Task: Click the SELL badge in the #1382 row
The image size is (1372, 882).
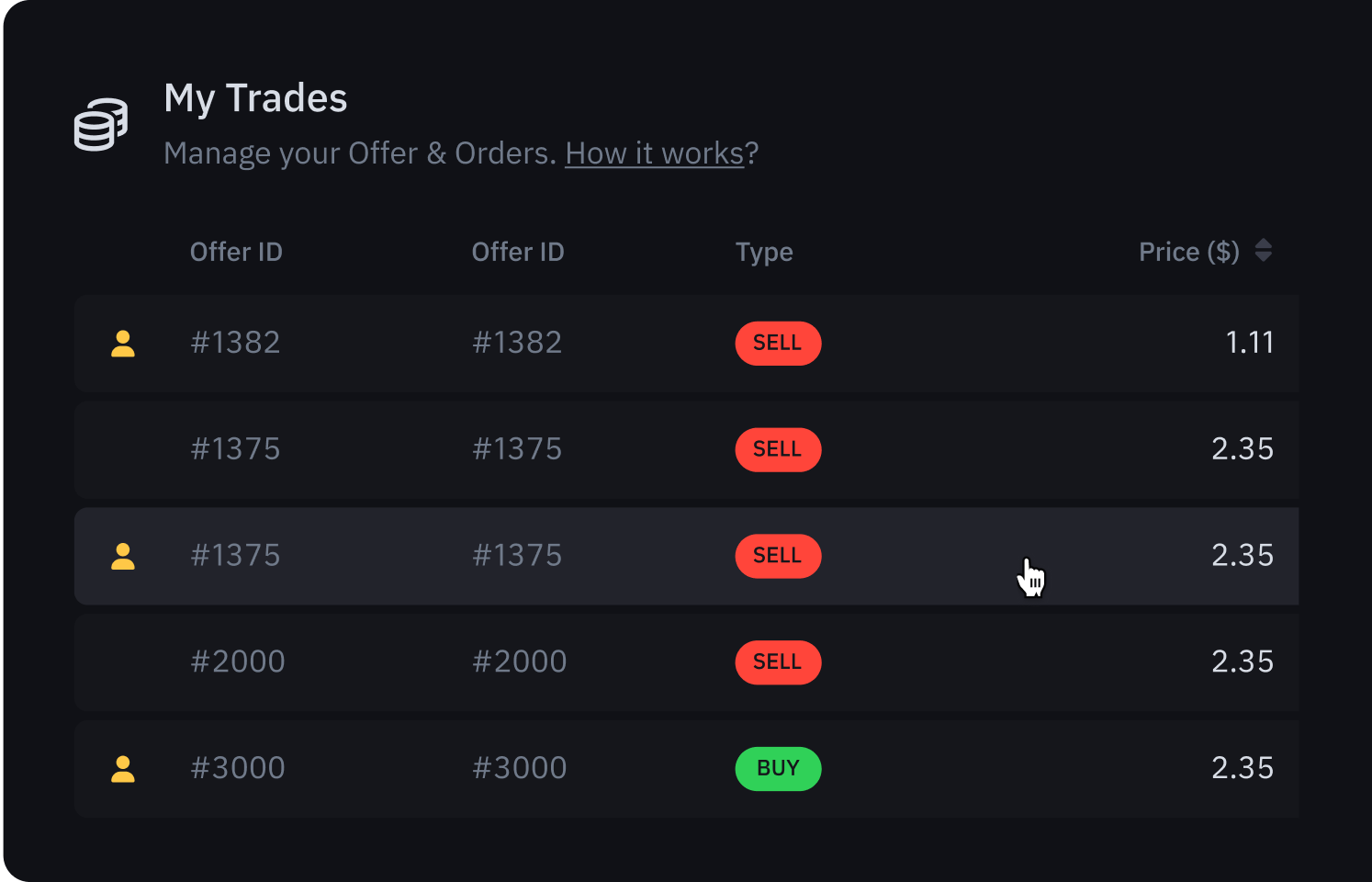Action: click(x=778, y=344)
